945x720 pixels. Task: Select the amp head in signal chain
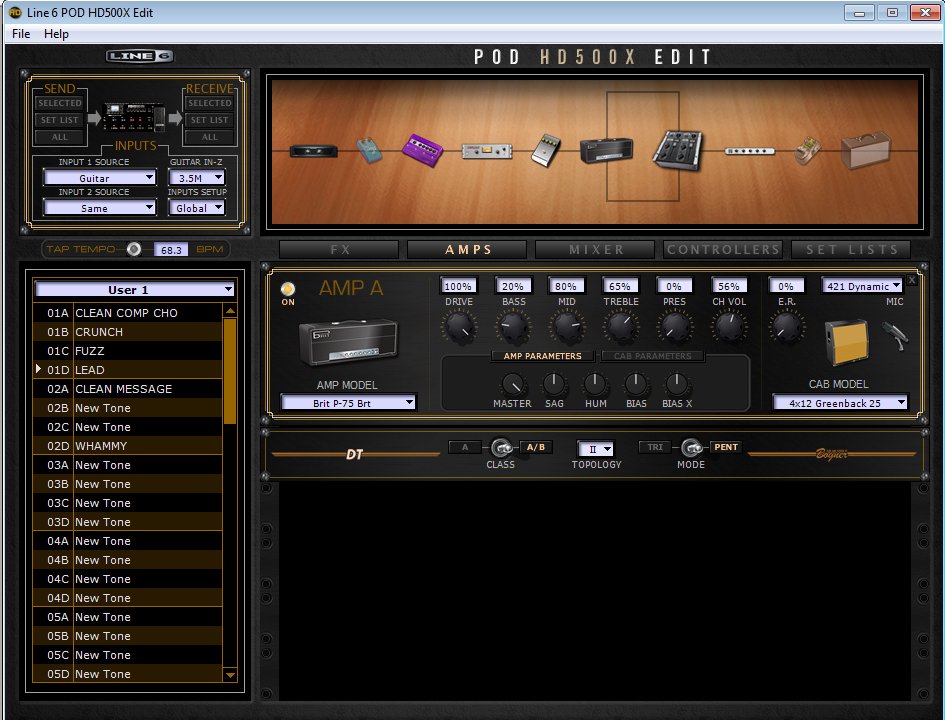point(606,151)
